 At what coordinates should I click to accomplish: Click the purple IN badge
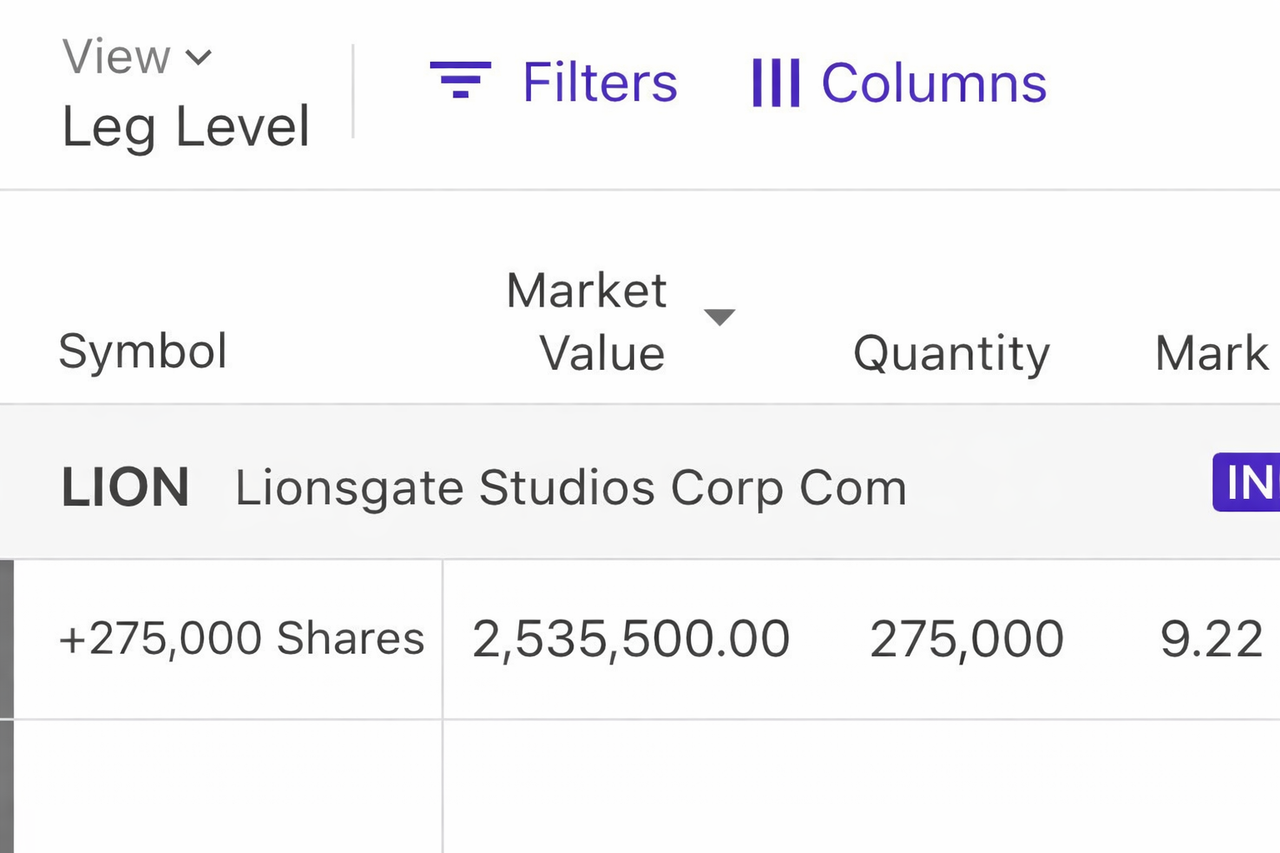click(x=1247, y=483)
